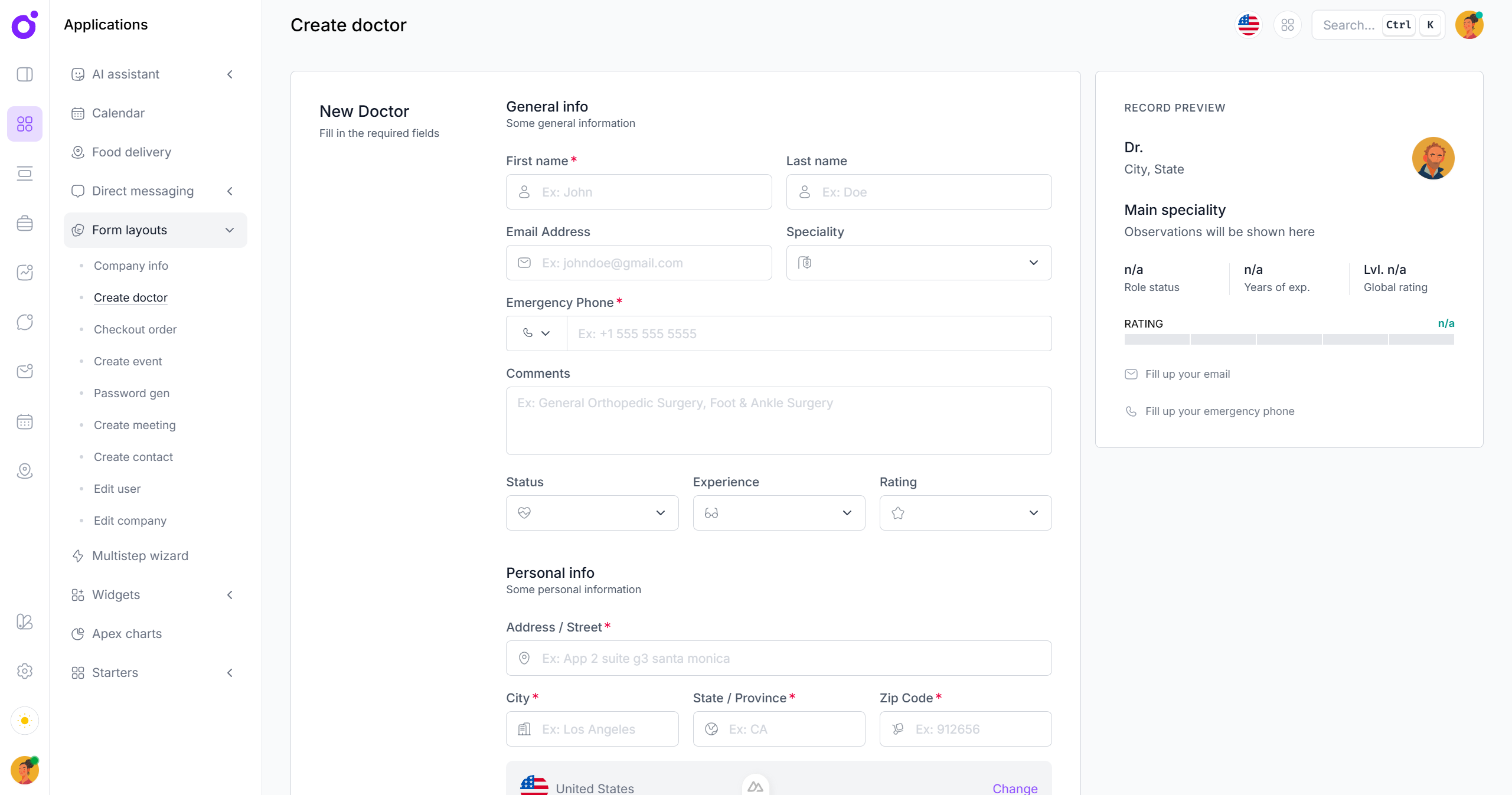Toggle the light/dark theme sun button
This screenshot has height=795, width=1512.
pos(25,721)
